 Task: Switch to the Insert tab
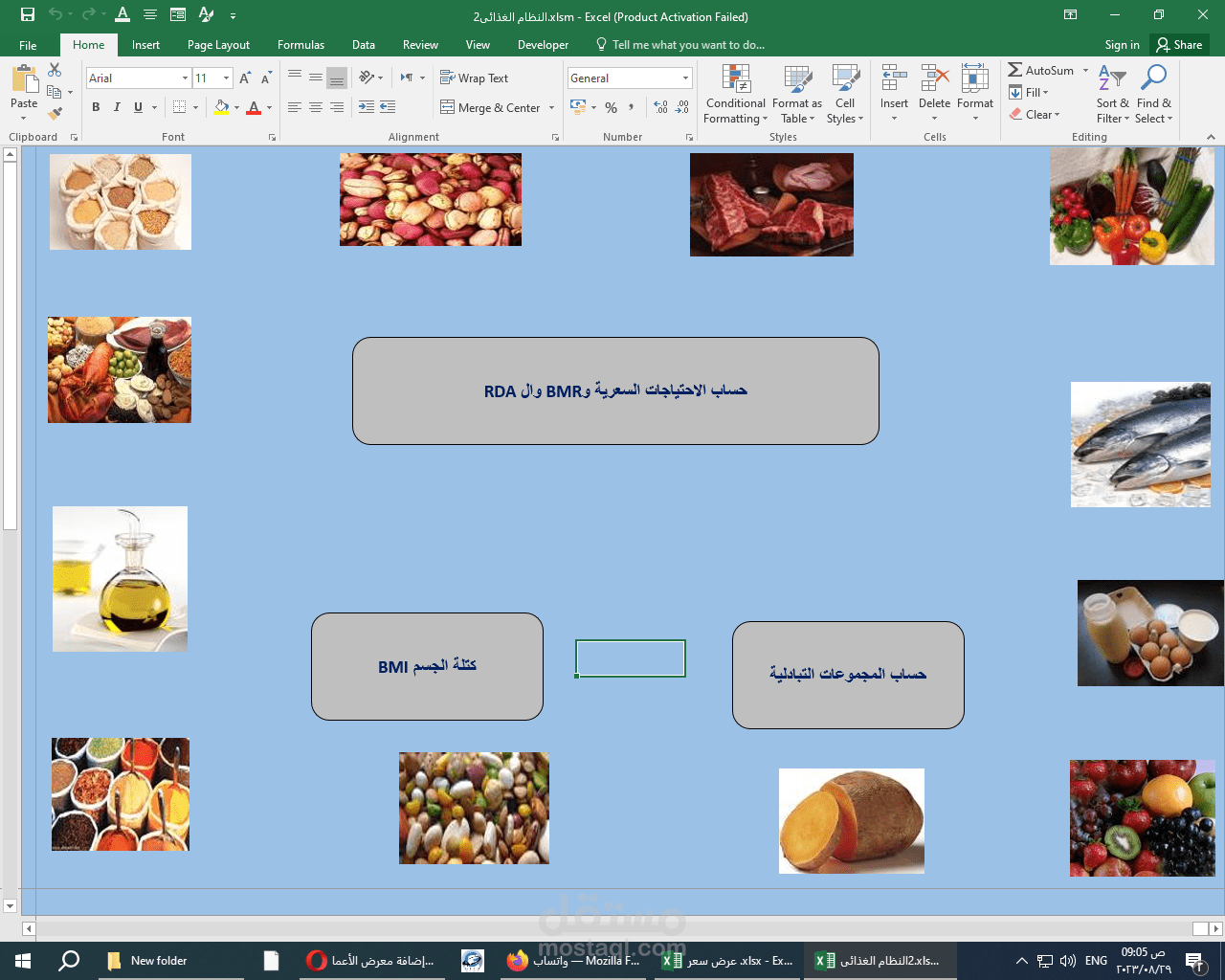145,45
